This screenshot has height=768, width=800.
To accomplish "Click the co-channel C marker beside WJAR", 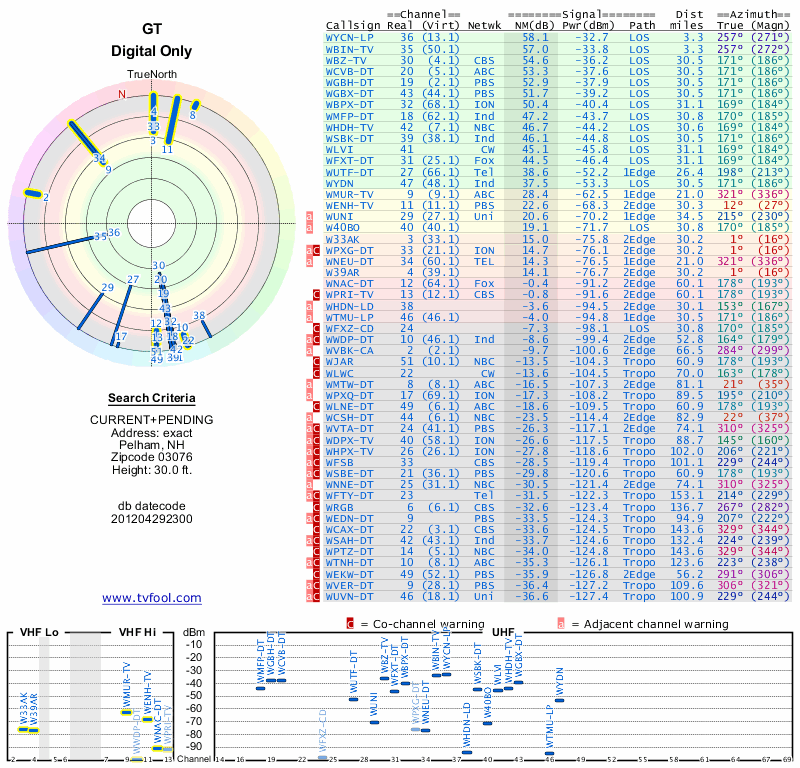I will (x=316, y=362).
